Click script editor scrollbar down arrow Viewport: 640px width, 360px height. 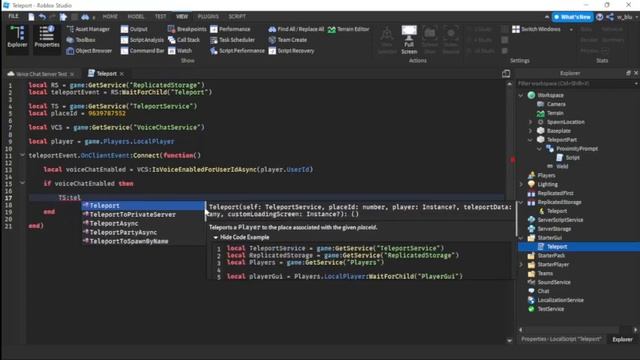tap(509, 340)
